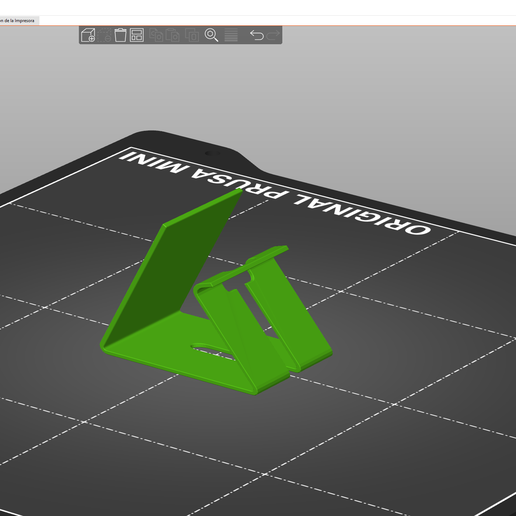Click the Paste icon in toolbar
The image size is (516, 516).
173,35
